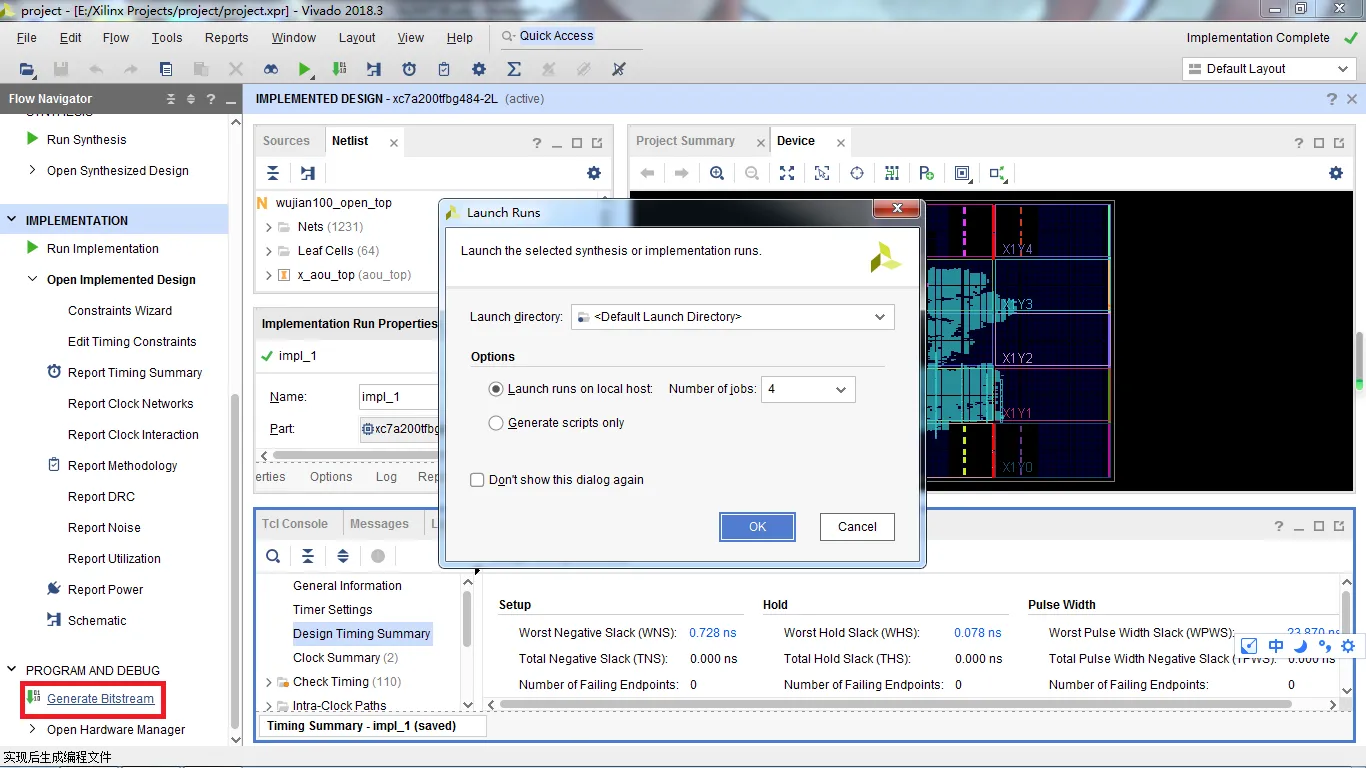The image size is (1366, 768).
Task: Open the Reports menu
Action: (x=227, y=38)
